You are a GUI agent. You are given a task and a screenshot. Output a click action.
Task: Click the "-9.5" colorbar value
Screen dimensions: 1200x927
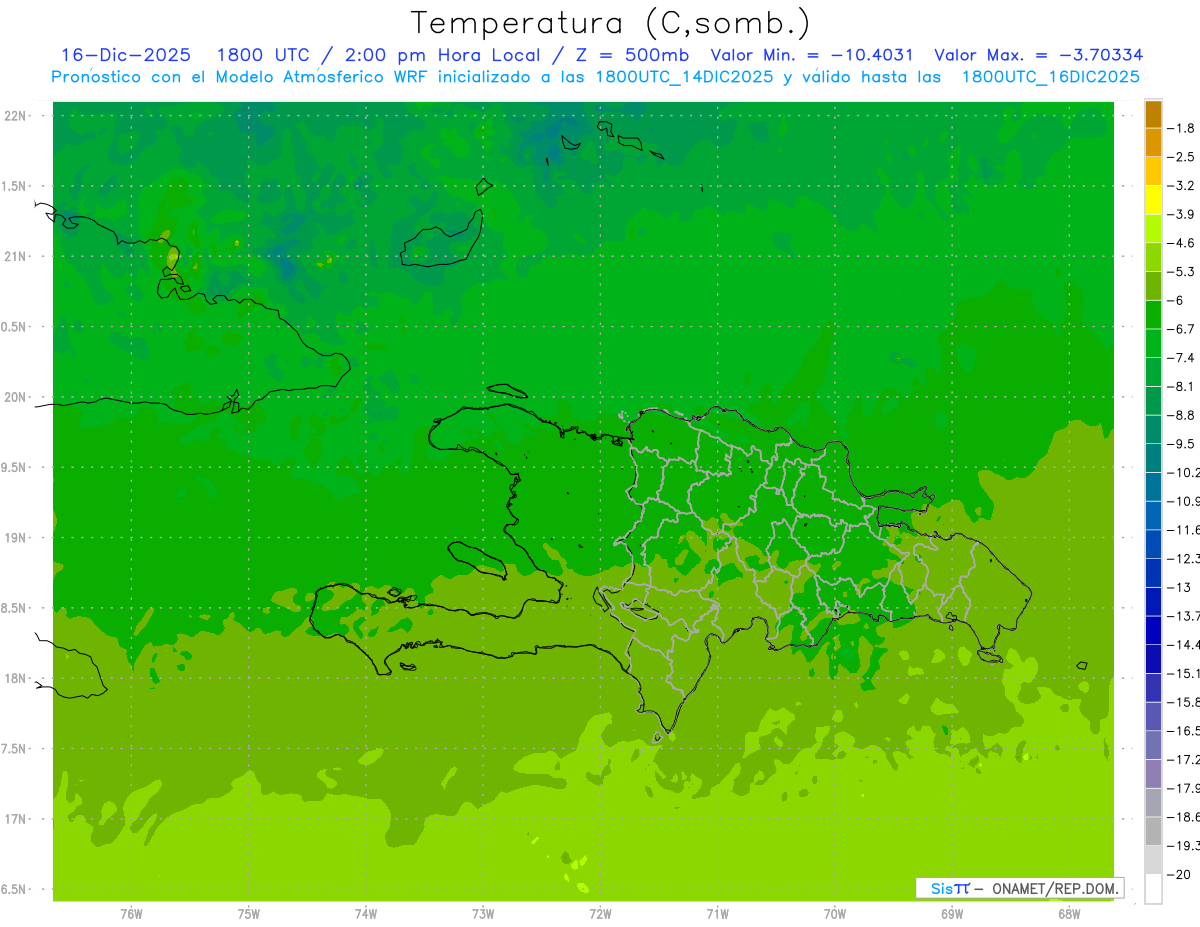(1181, 443)
